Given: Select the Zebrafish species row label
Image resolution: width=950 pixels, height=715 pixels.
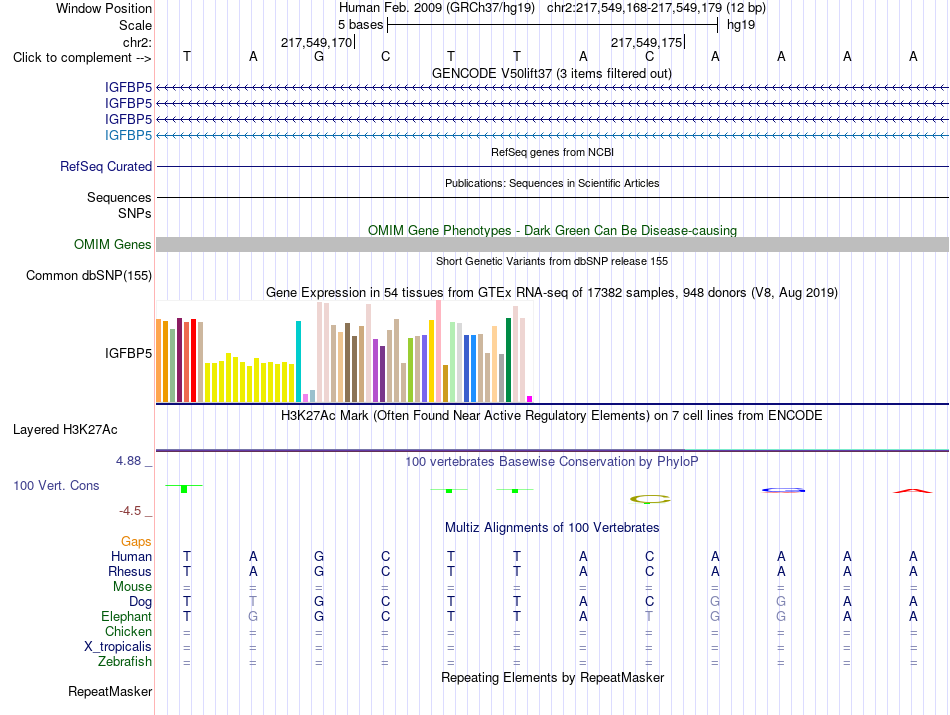Looking at the screenshot, I should (x=125, y=662).
